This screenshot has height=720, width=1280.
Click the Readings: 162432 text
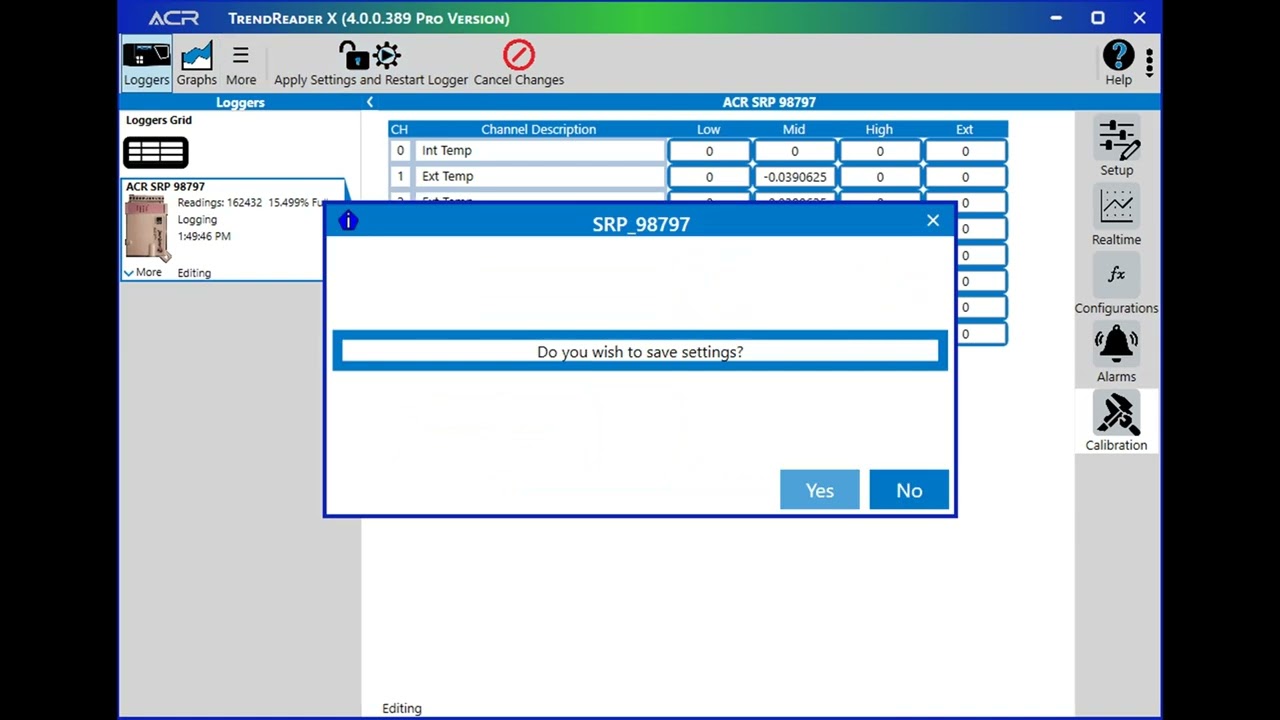coord(220,202)
